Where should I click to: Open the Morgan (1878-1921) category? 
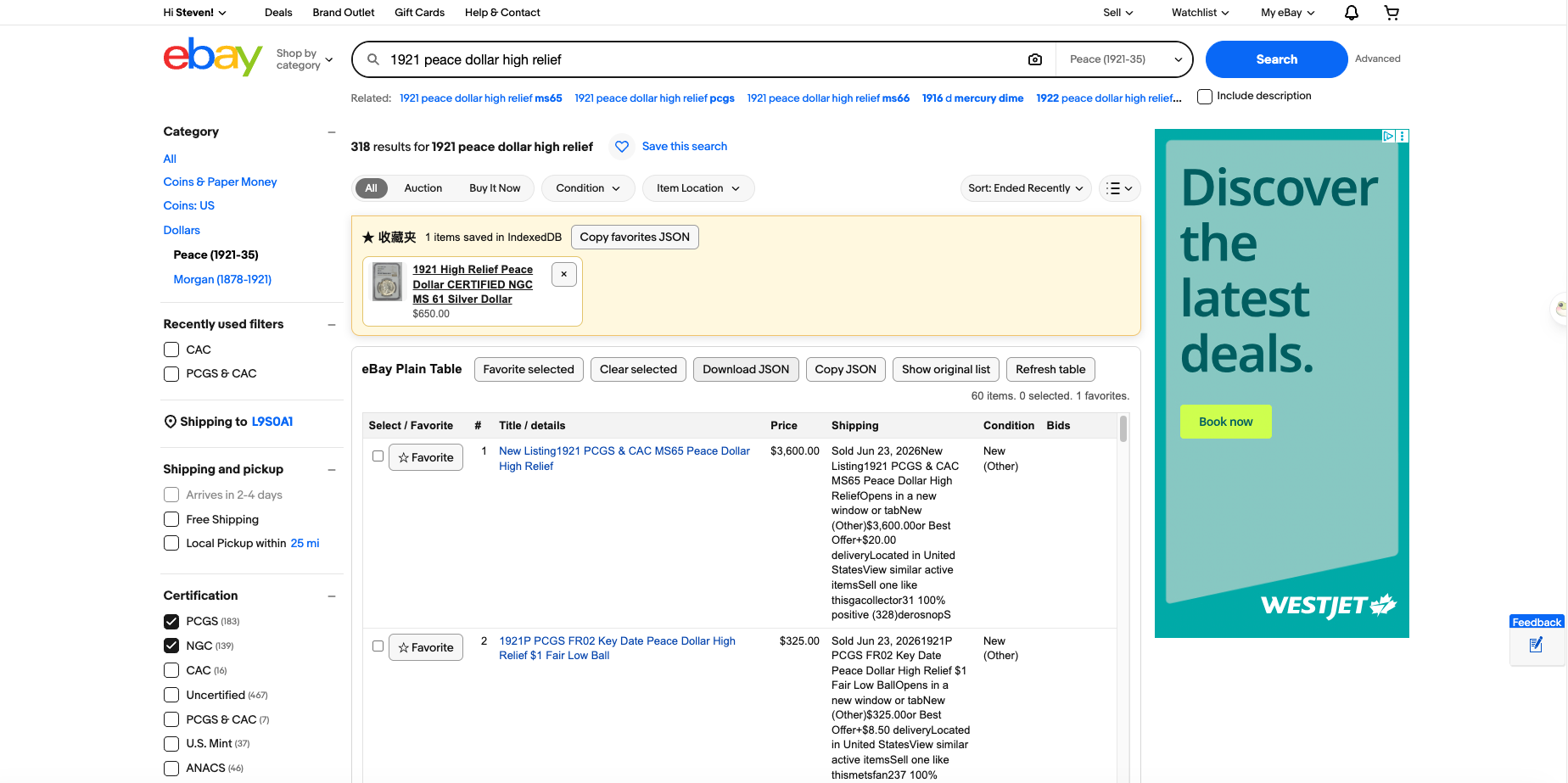coord(222,280)
